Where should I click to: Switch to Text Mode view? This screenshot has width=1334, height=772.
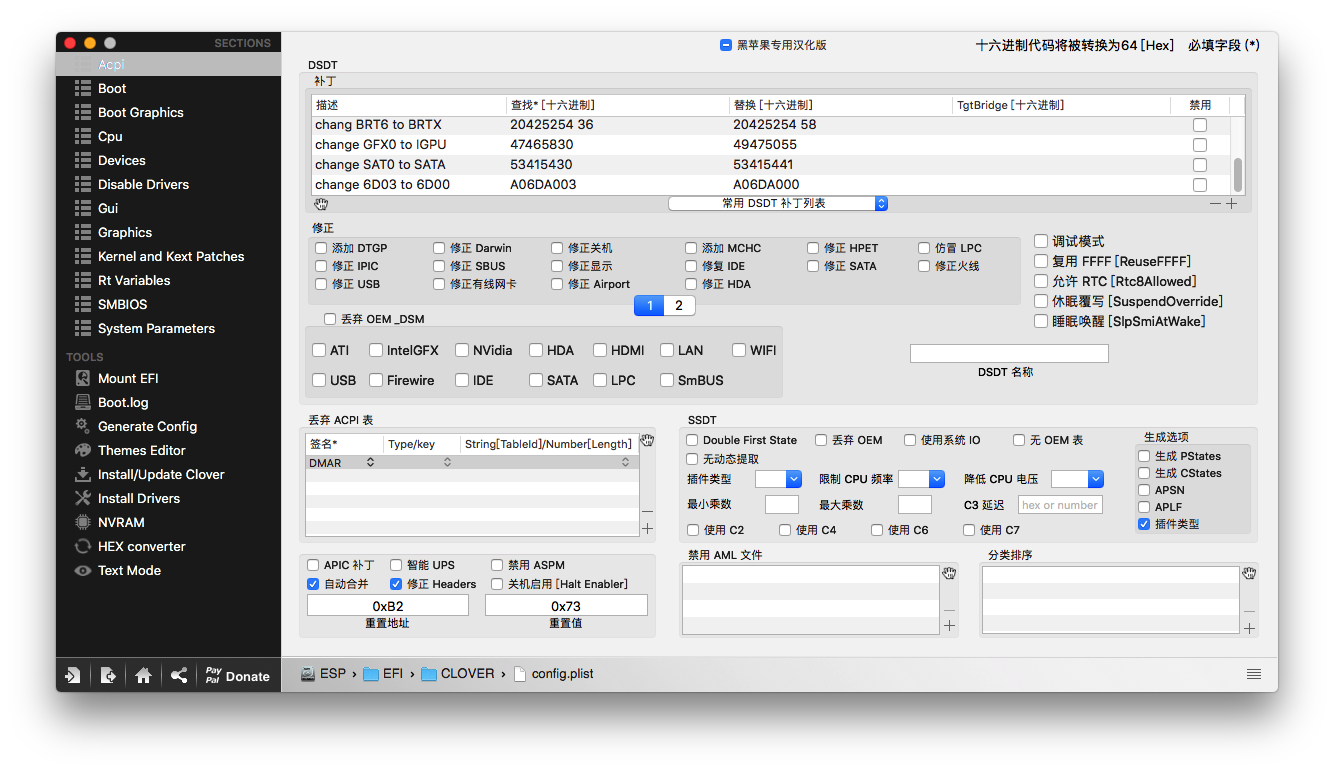click(129, 570)
